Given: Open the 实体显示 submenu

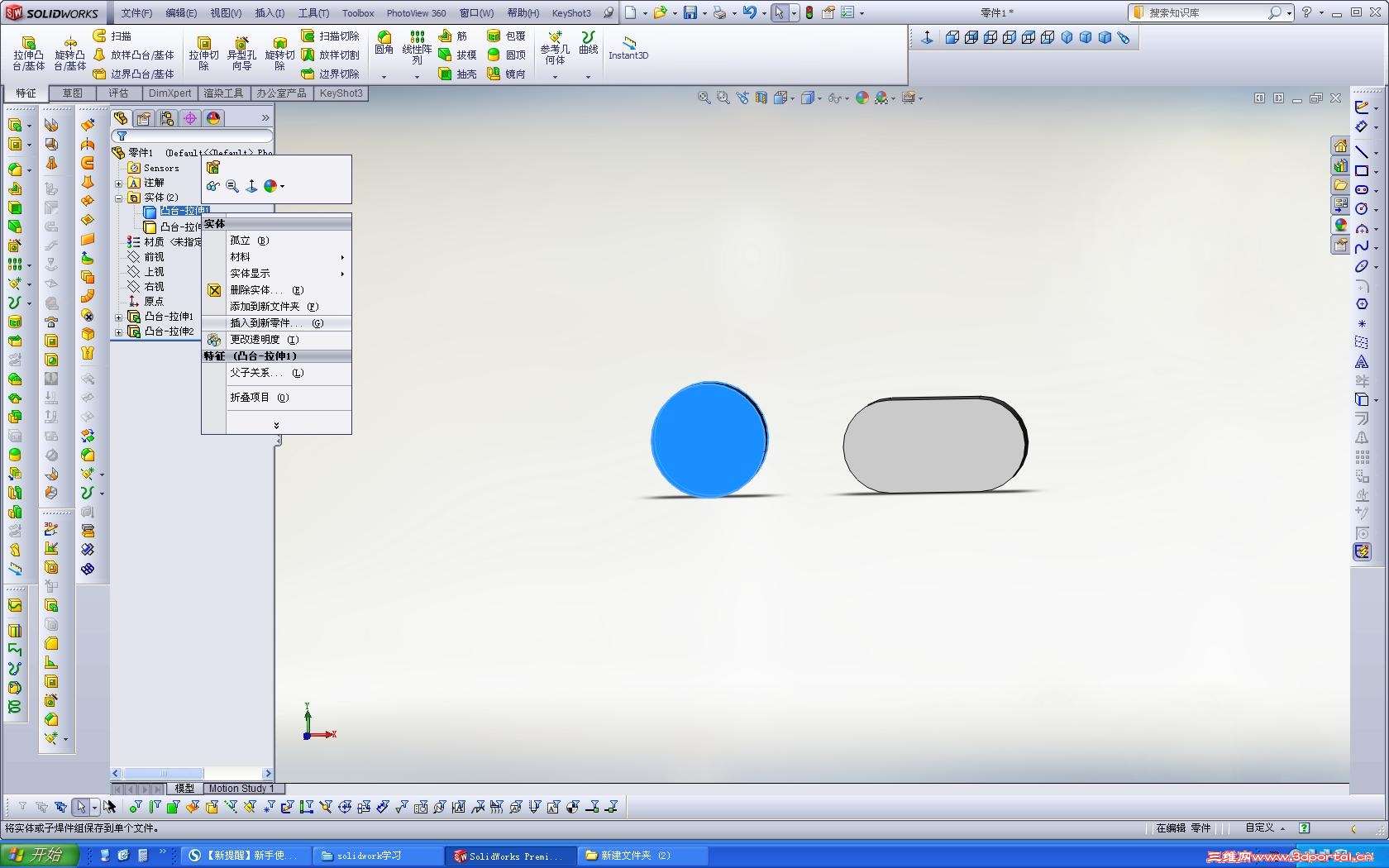Looking at the screenshot, I should pos(277,274).
